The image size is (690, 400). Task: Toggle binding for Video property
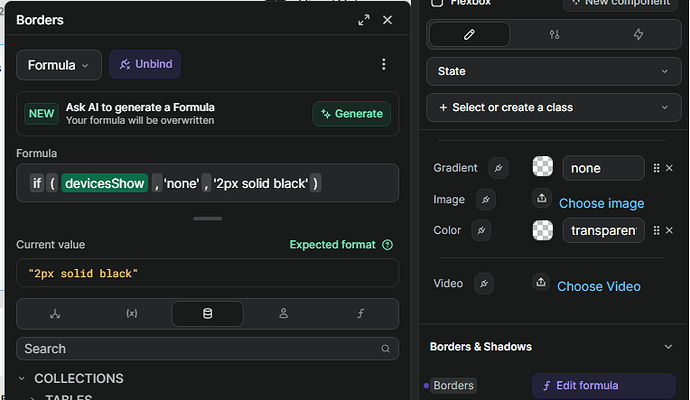coord(485,284)
